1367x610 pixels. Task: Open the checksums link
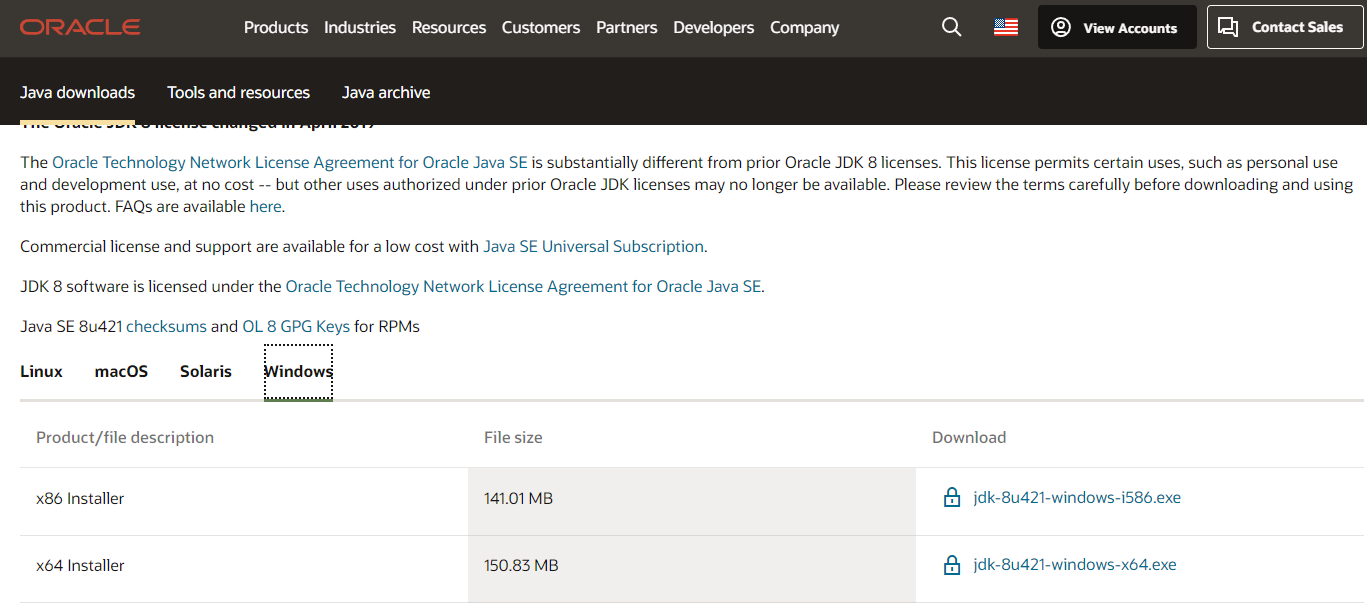(x=166, y=326)
